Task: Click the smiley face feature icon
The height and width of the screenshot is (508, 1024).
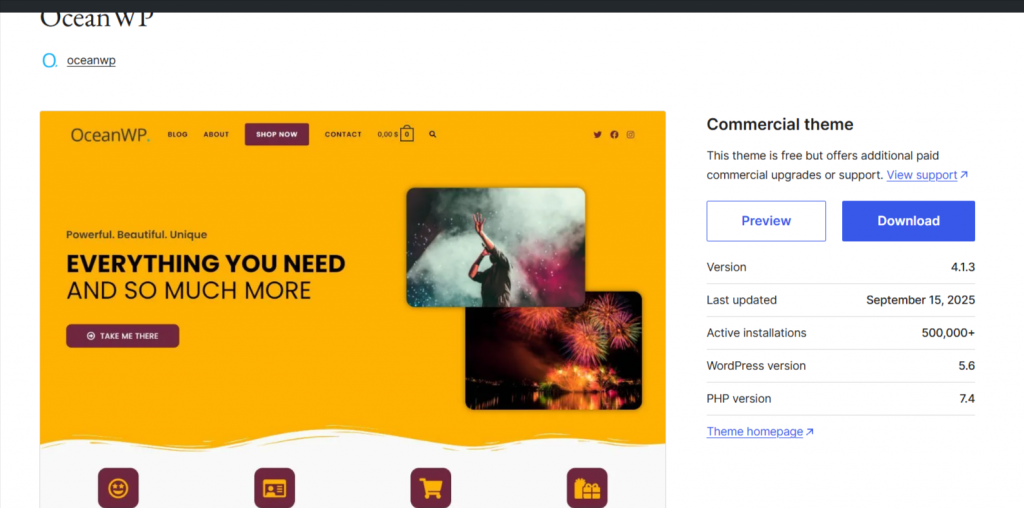Action: pyautogui.click(x=118, y=488)
